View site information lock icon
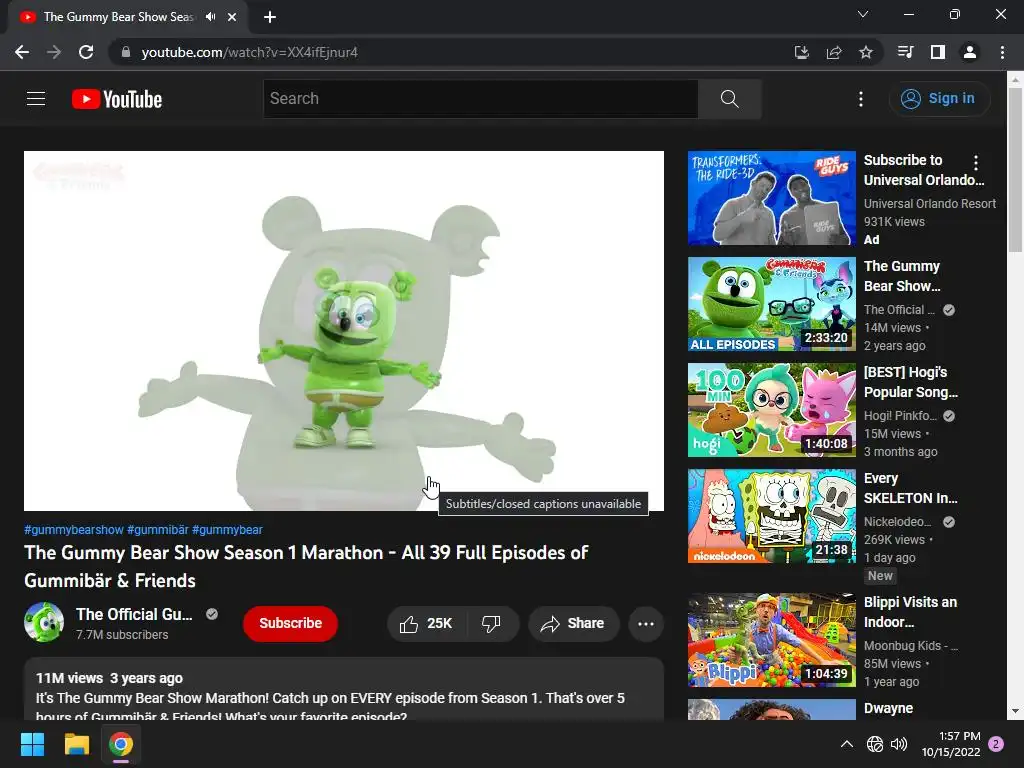This screenshot has height=768, width=1024. 126,52
